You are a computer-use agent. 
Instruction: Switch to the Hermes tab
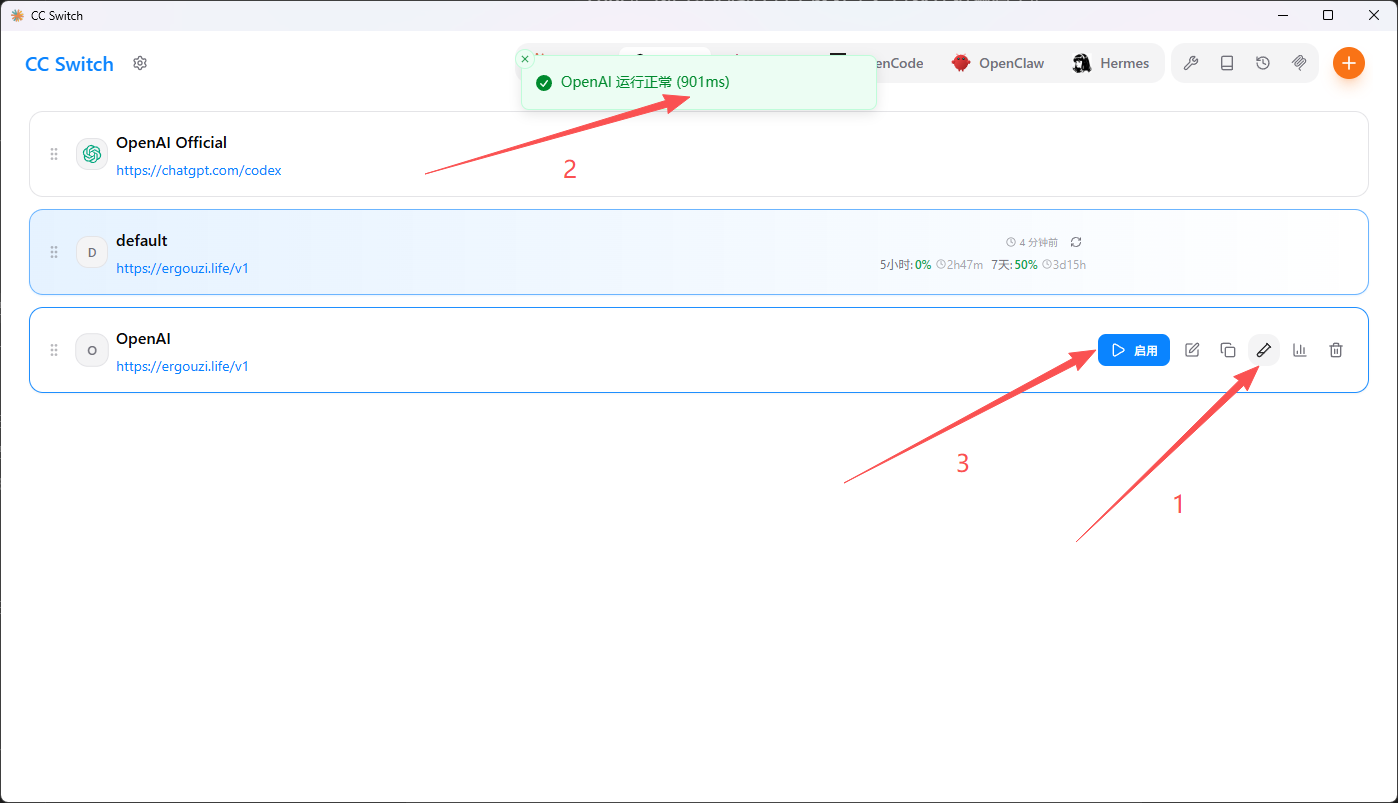point(1110,63)
